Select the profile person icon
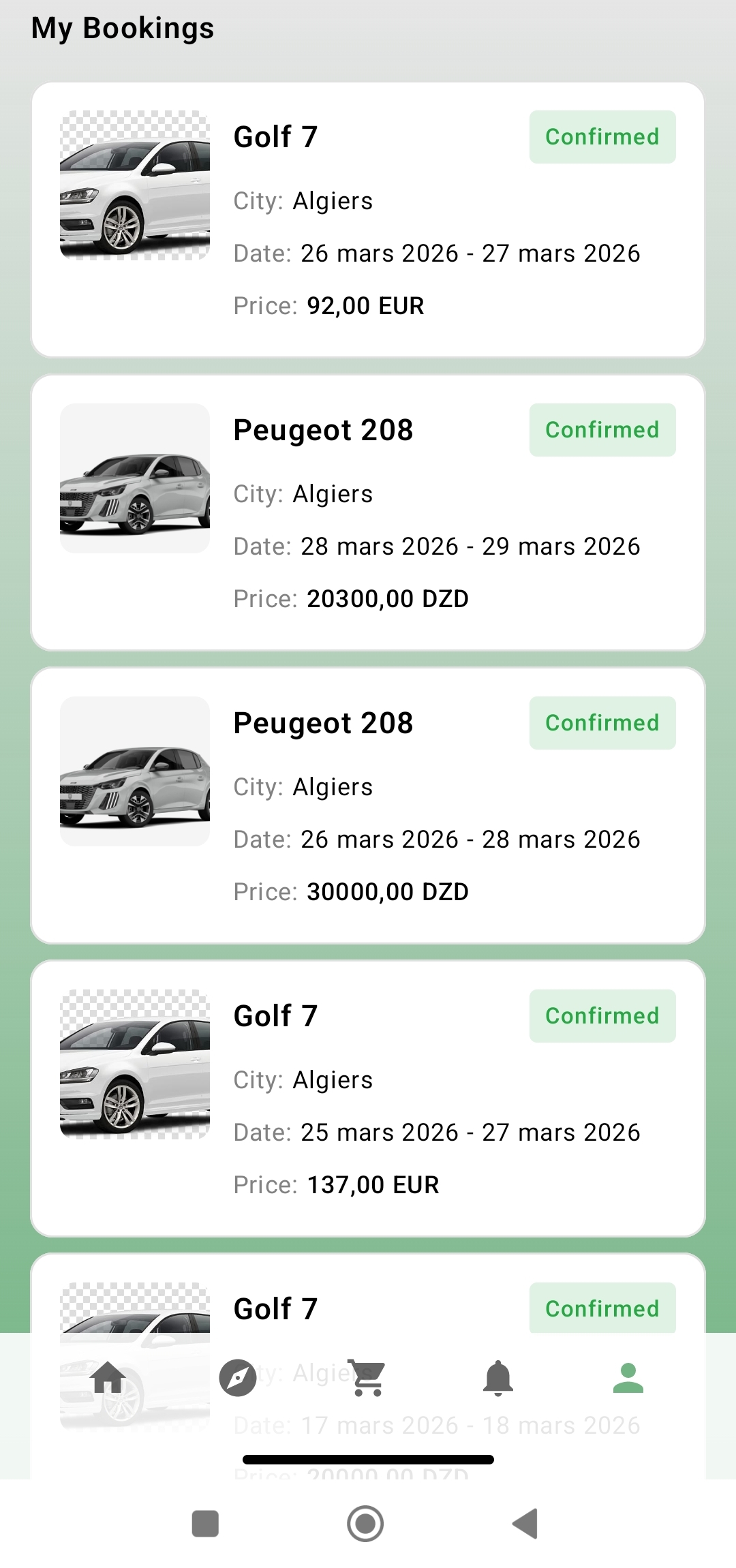The width and height of the screenshot is (736, 1568). click(628, 1377)
